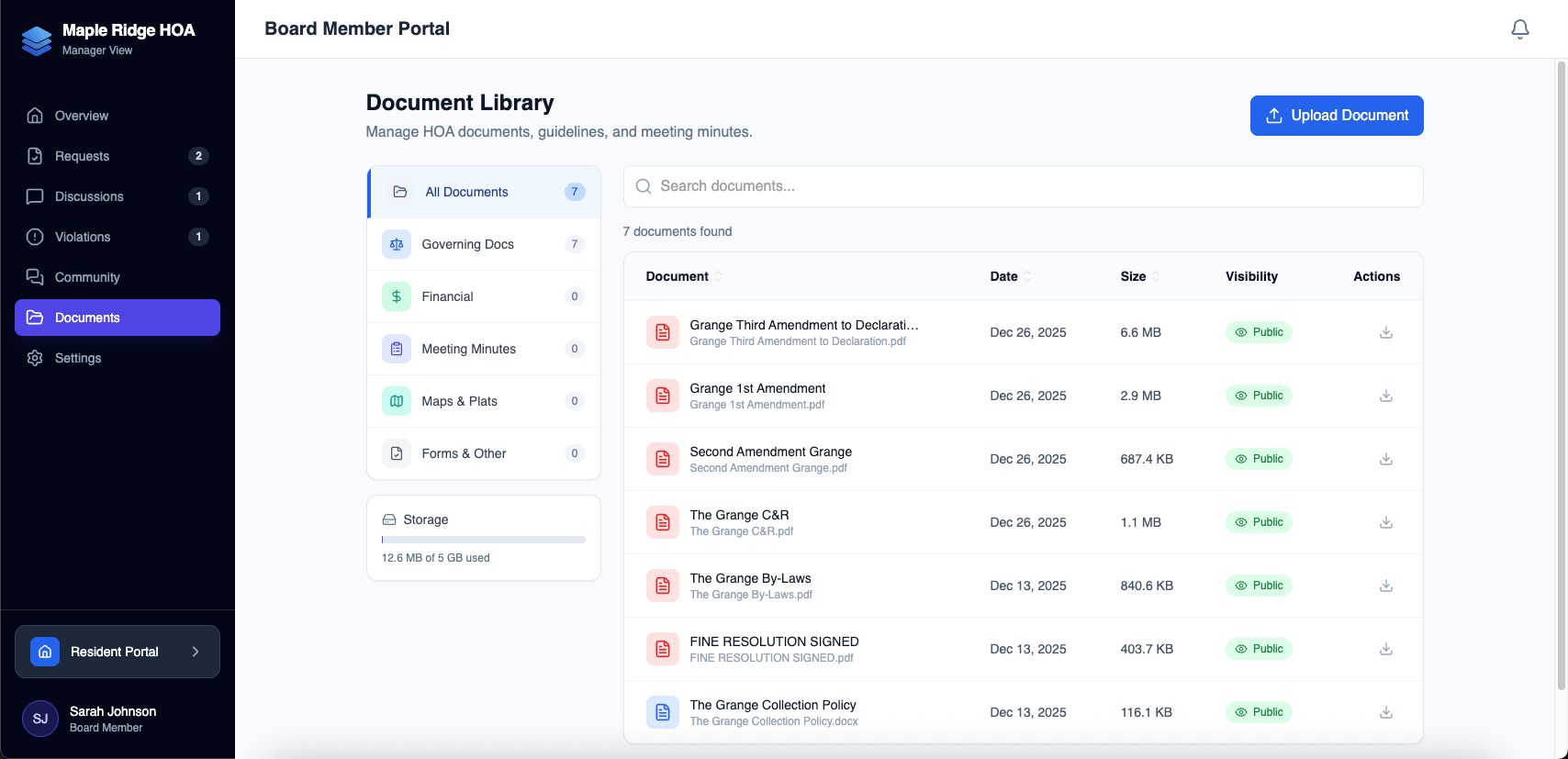Viewport: 1568px width, 759px height.
Task: Click the storage usage progress bar
Action: click(484, 540)
